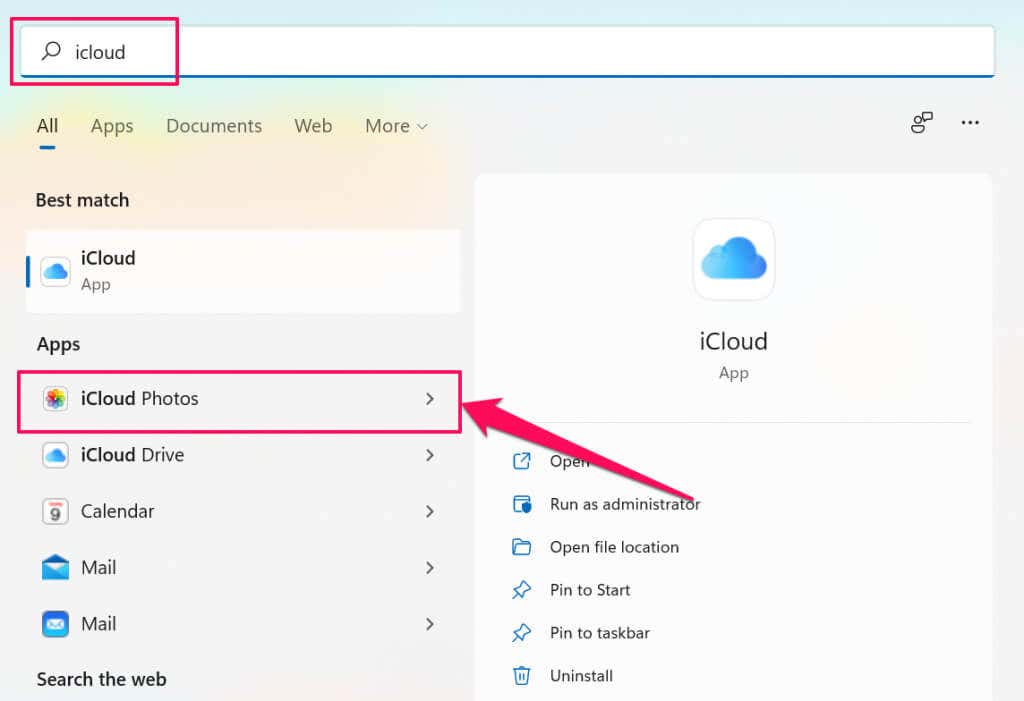Click the large iCloud icon in preview pane
This screenshot has height=701, width=1024.
pyautogui.click(x=733, y=259)
